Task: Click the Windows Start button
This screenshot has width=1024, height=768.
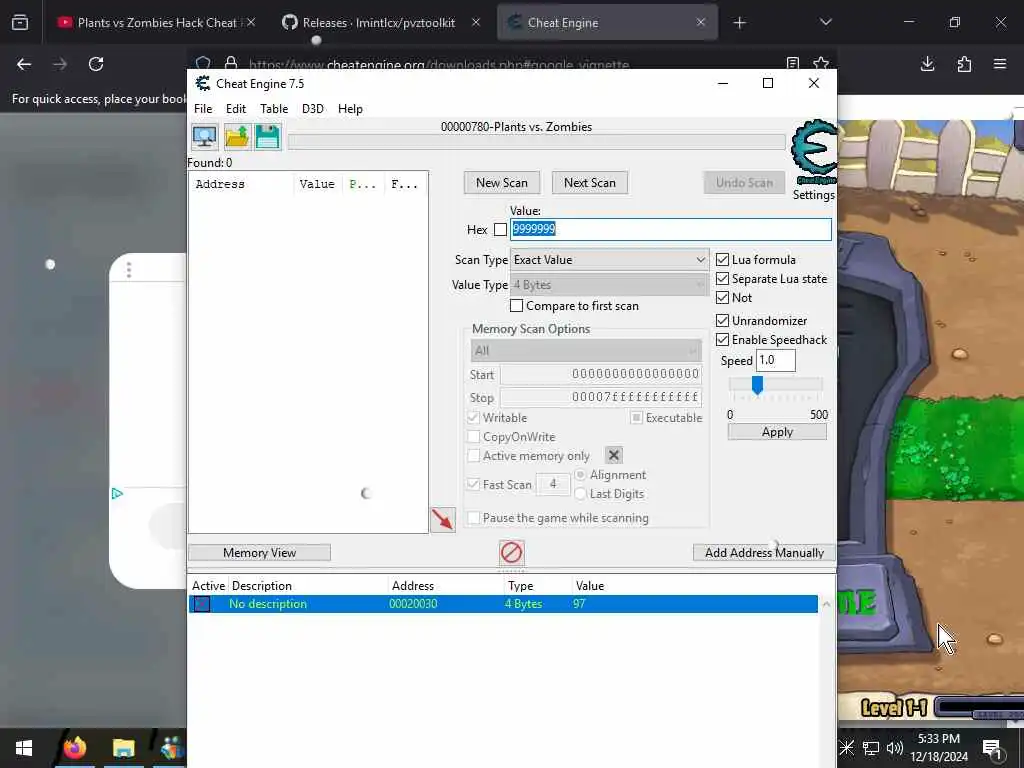Action: [24, 748]
